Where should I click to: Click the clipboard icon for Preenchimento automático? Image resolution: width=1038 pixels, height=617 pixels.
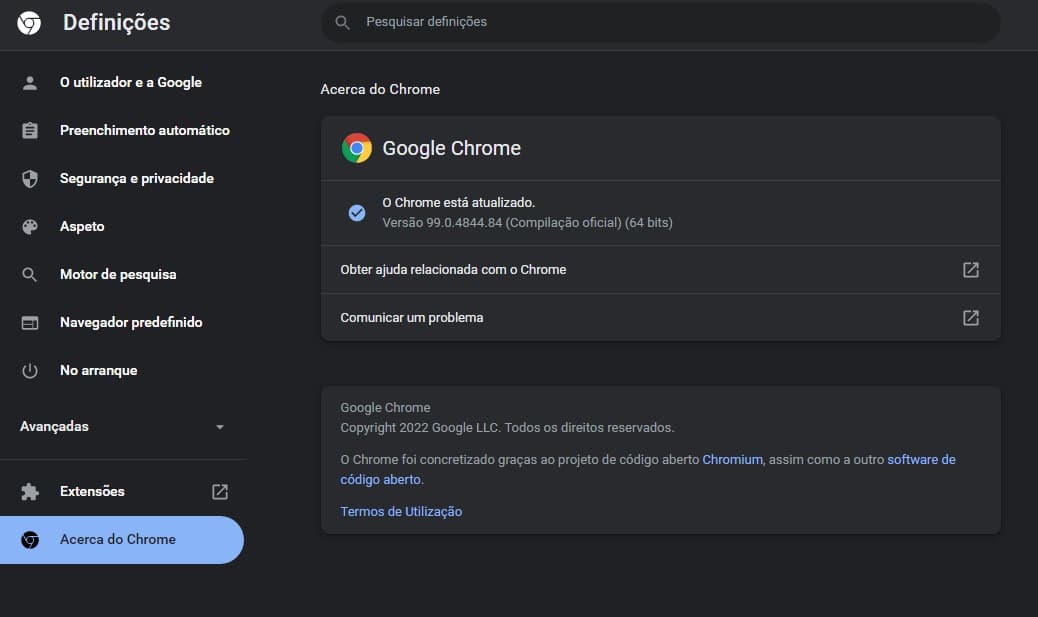[x=30, y=131]
